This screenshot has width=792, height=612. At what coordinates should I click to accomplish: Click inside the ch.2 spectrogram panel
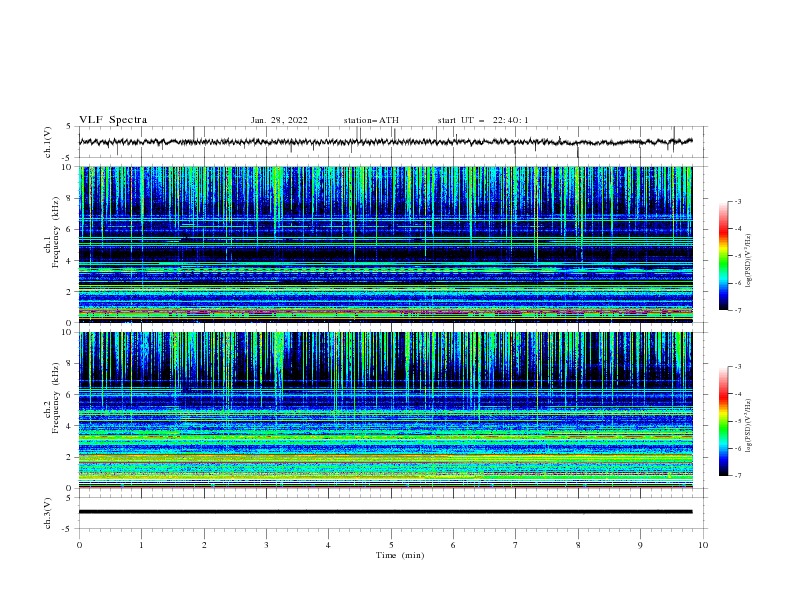coord(385,410)
